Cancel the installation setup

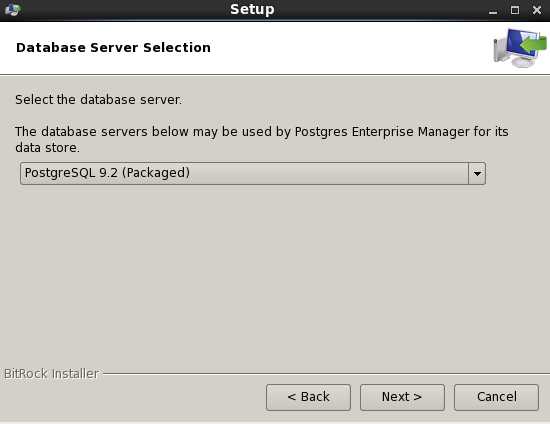[x=496, y=397]
